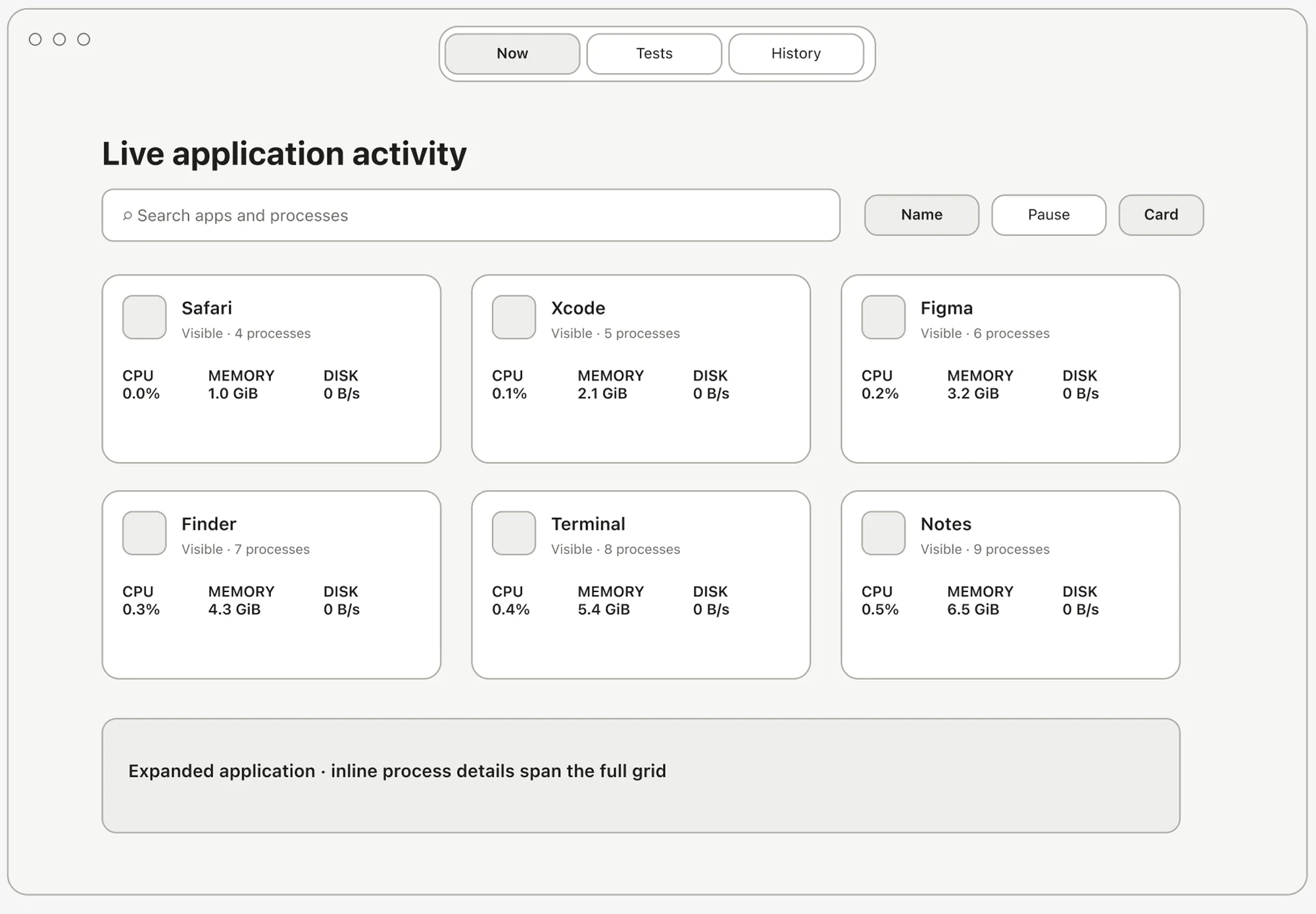
Task: Click Terminal's CPU 0.4% value
Action: (x=510, y=609)
